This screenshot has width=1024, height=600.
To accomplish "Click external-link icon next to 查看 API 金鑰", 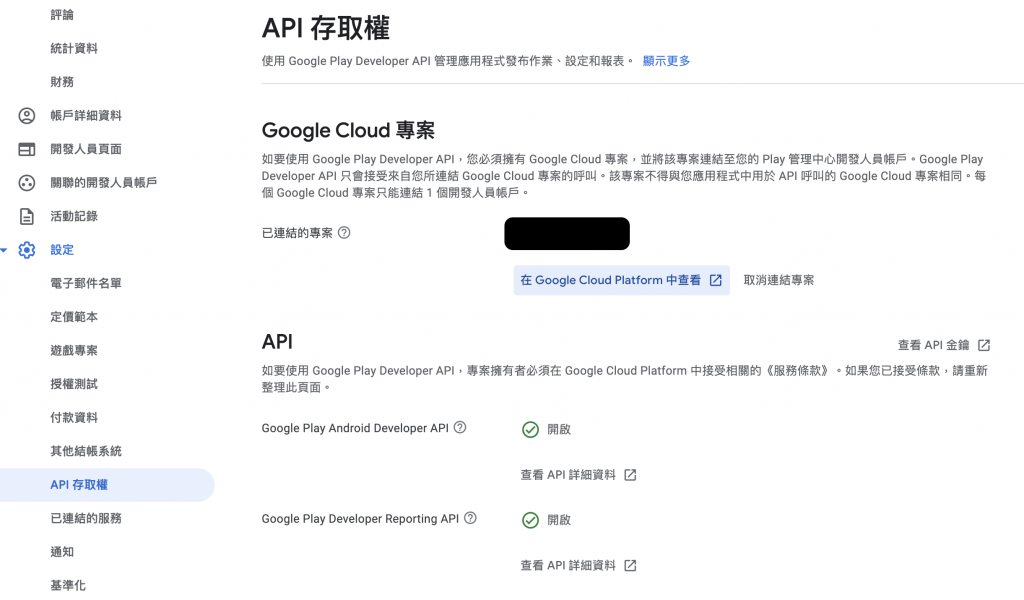I will [x=984, y=345].
